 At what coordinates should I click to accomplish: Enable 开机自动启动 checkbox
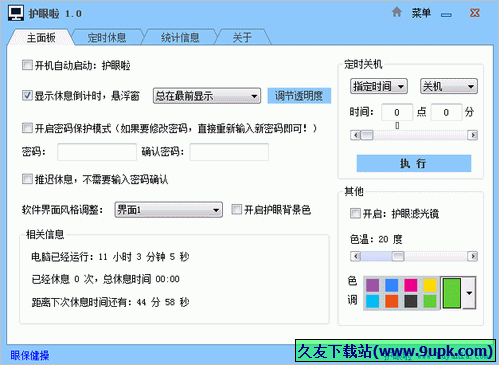pos(27,65)
